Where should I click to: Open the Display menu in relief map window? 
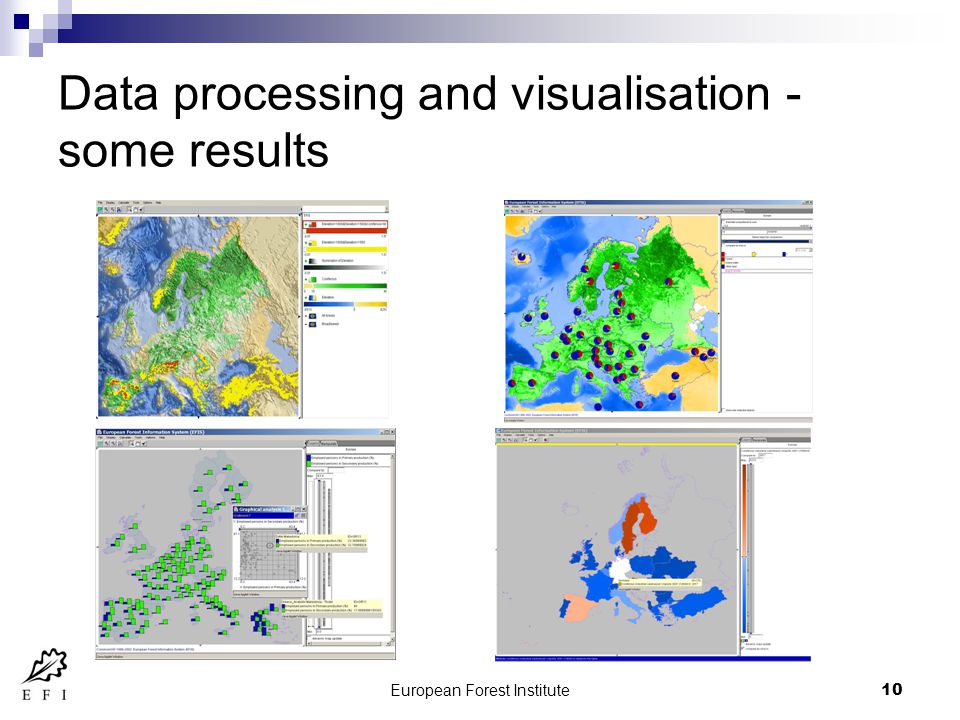pos(110,203)
